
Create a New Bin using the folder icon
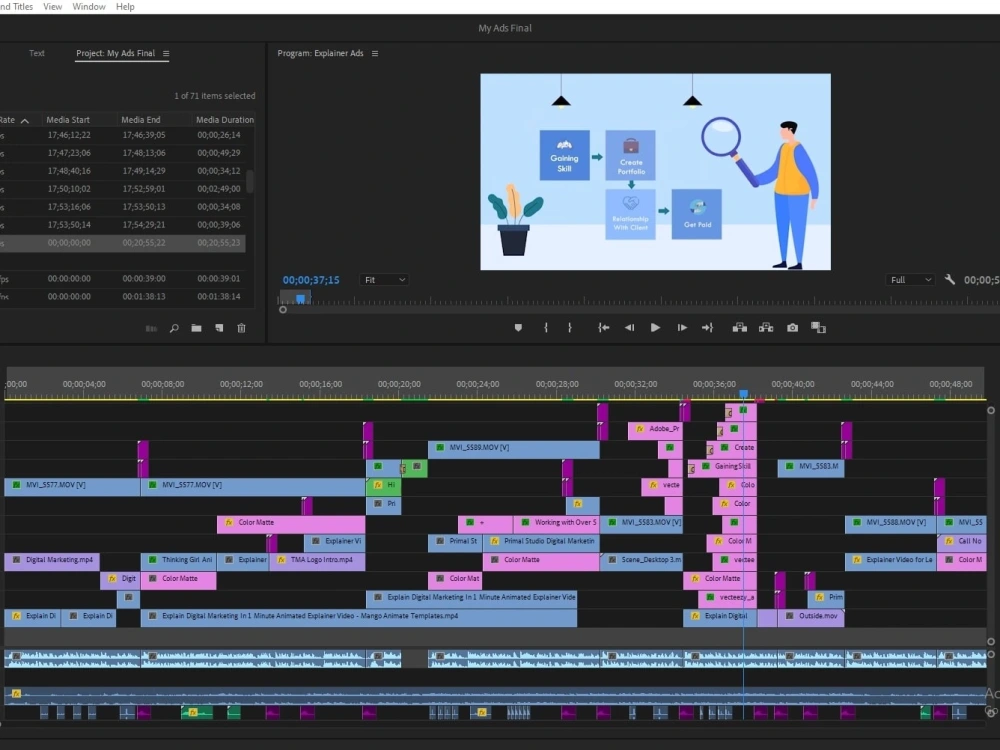tap(196, 328)
